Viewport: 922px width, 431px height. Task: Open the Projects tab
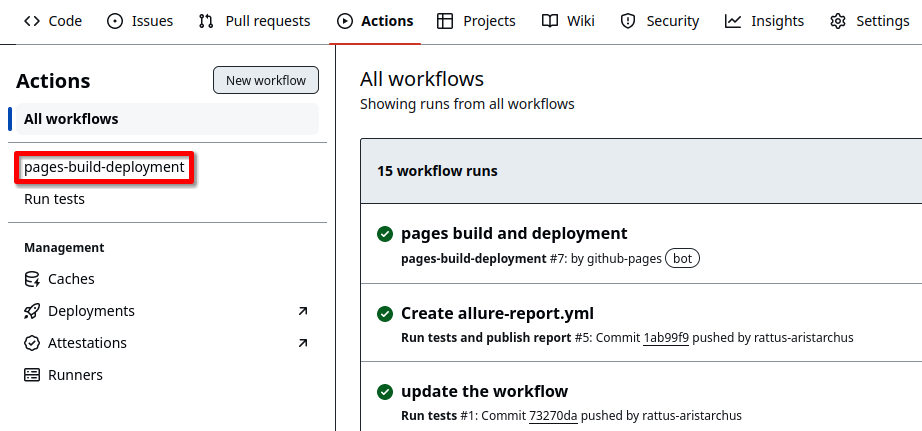476,21
